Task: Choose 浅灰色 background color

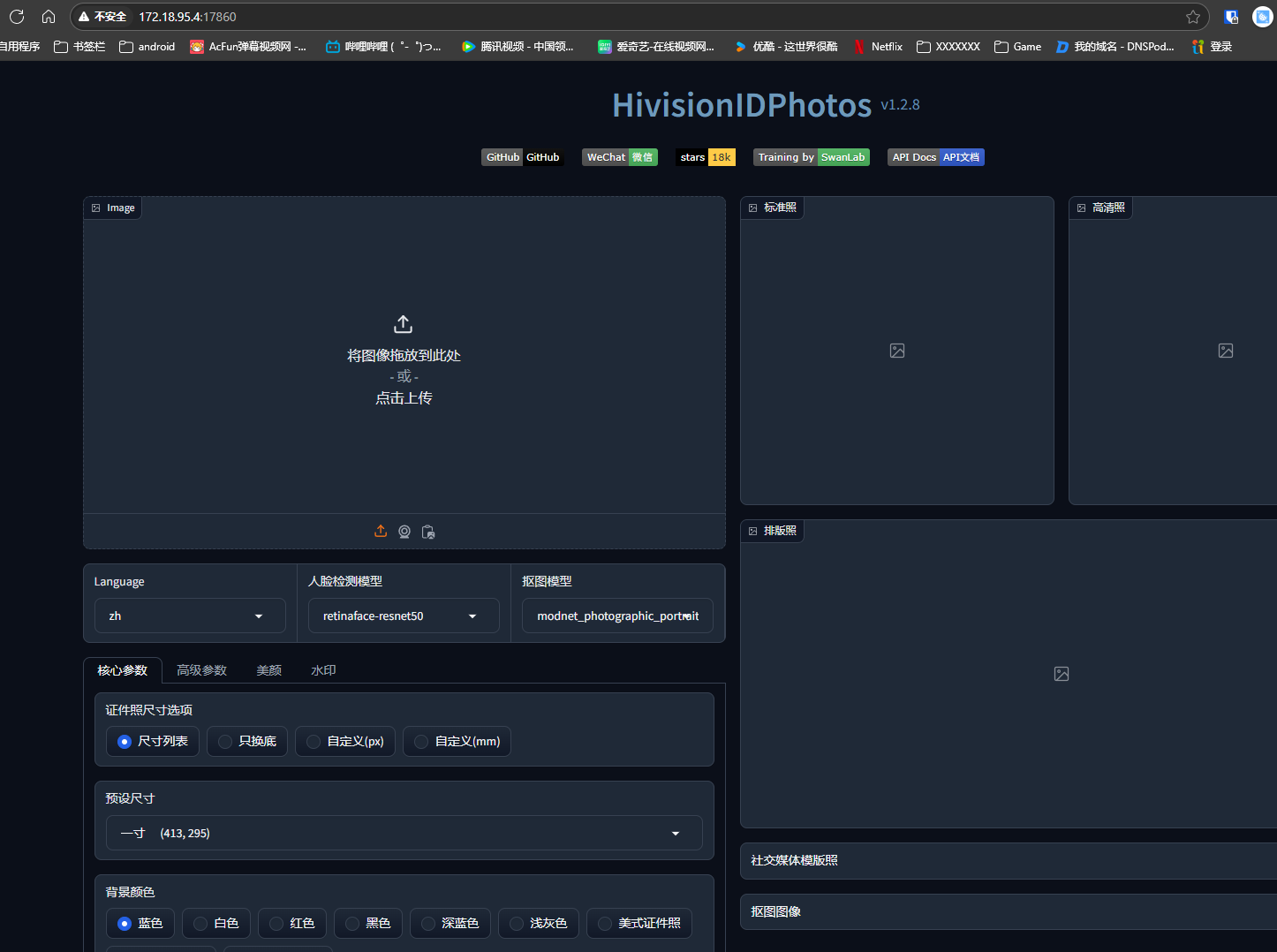Action: [539, 924]
